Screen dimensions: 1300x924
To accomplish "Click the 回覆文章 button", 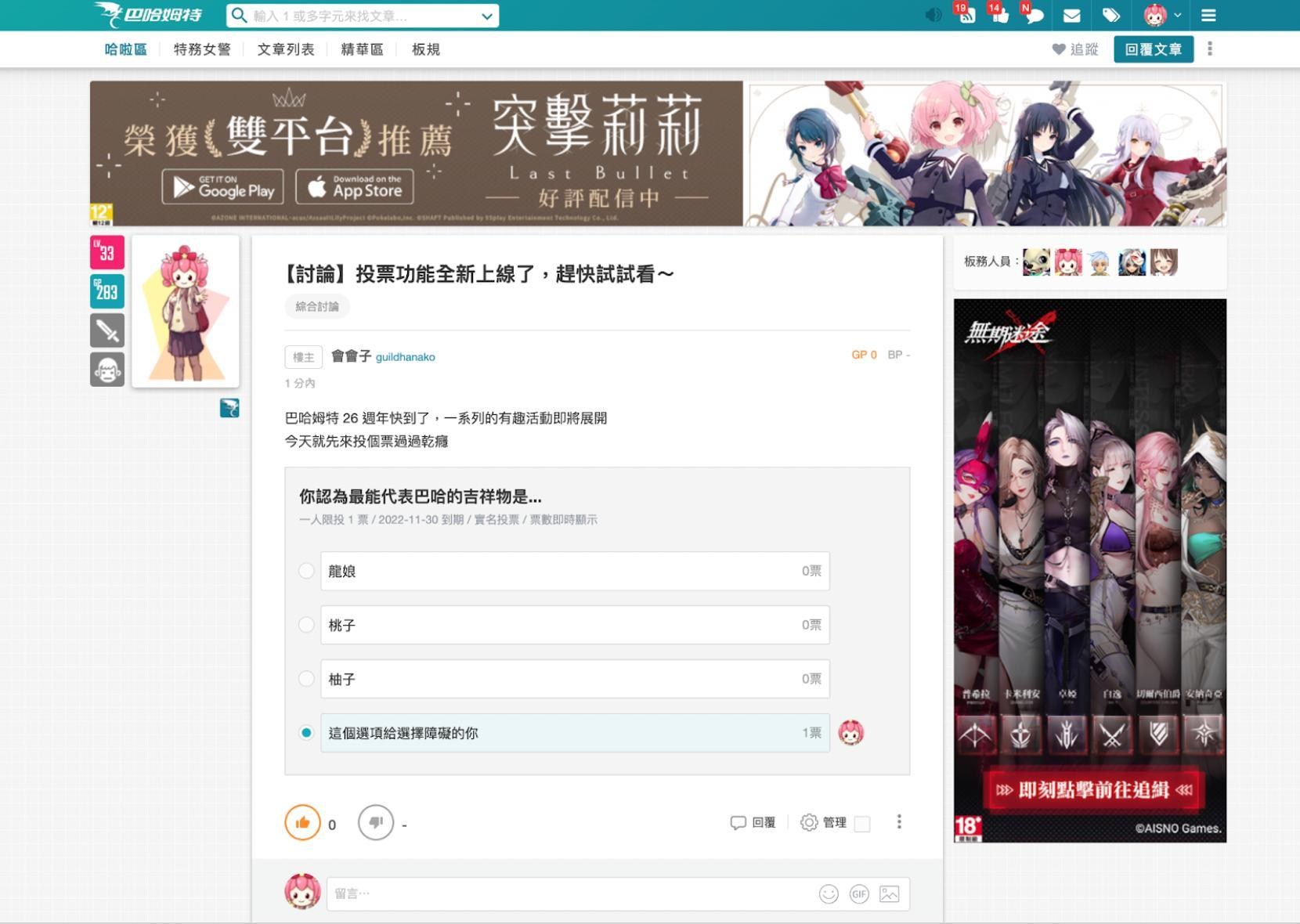I will 1154,49.
